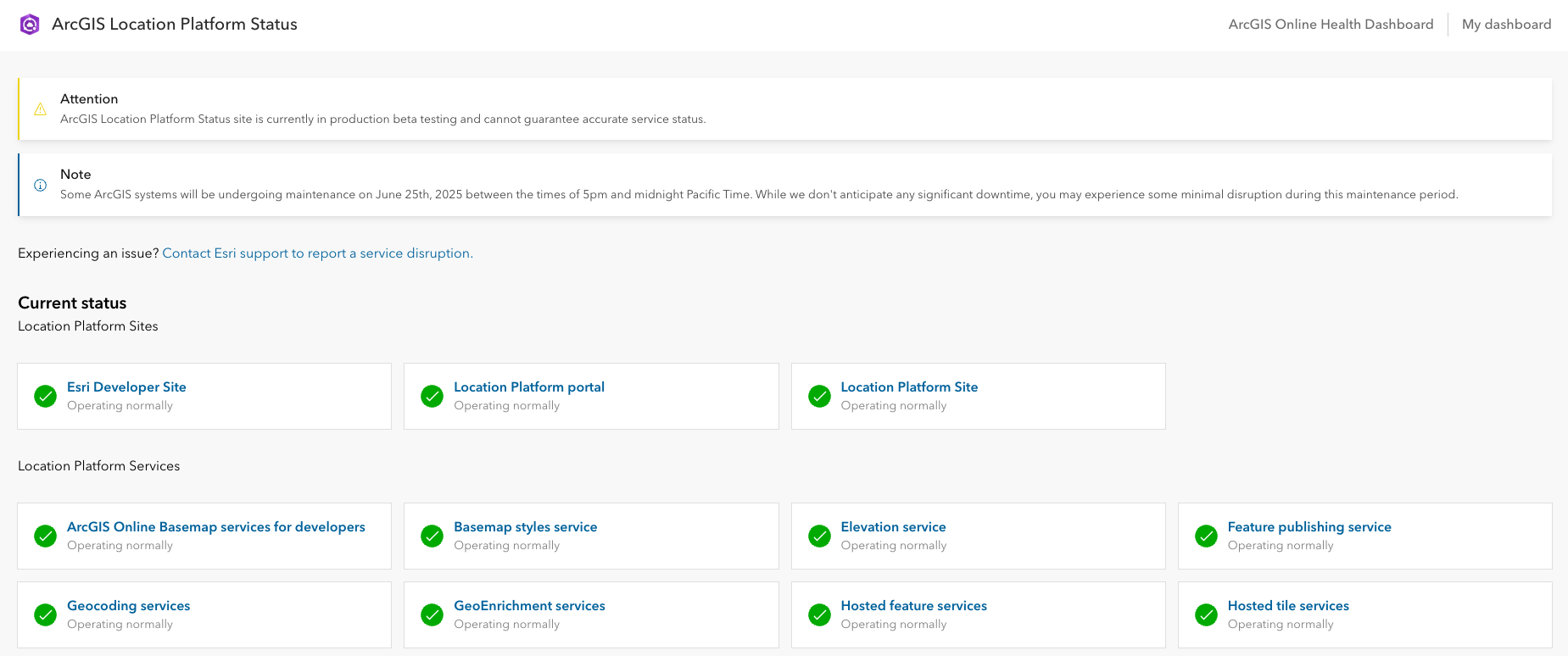Click the ArcGIS Location Platform Status title
The height and width of the screenshot is (656, 1568).
[x=175, y=25]
